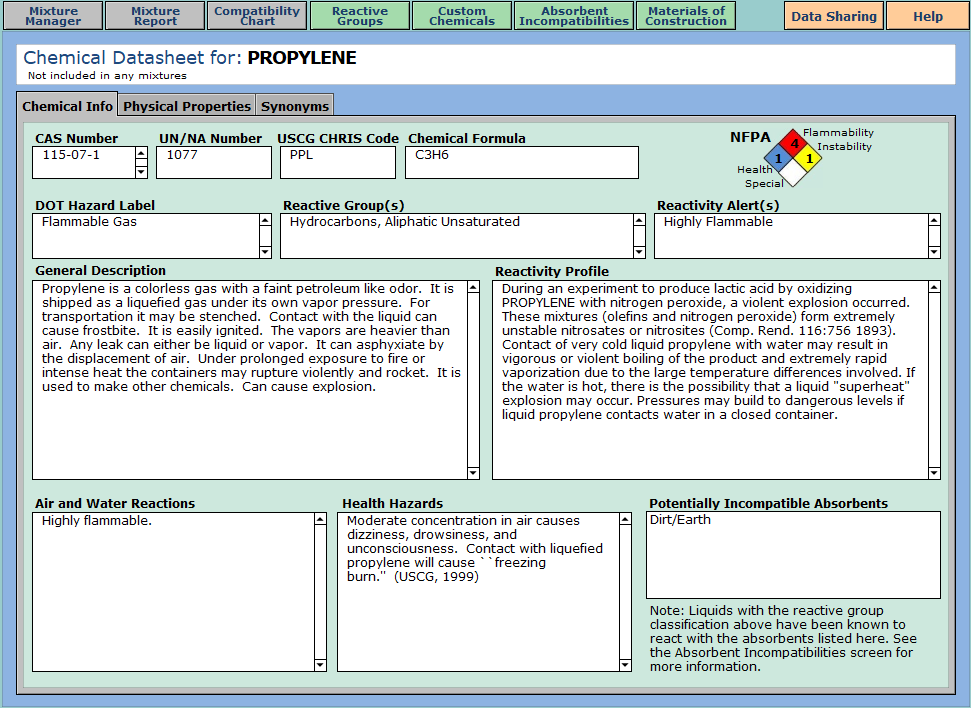Click the CAS Number field
971x708 pixels.
click(x=84, y=162)
